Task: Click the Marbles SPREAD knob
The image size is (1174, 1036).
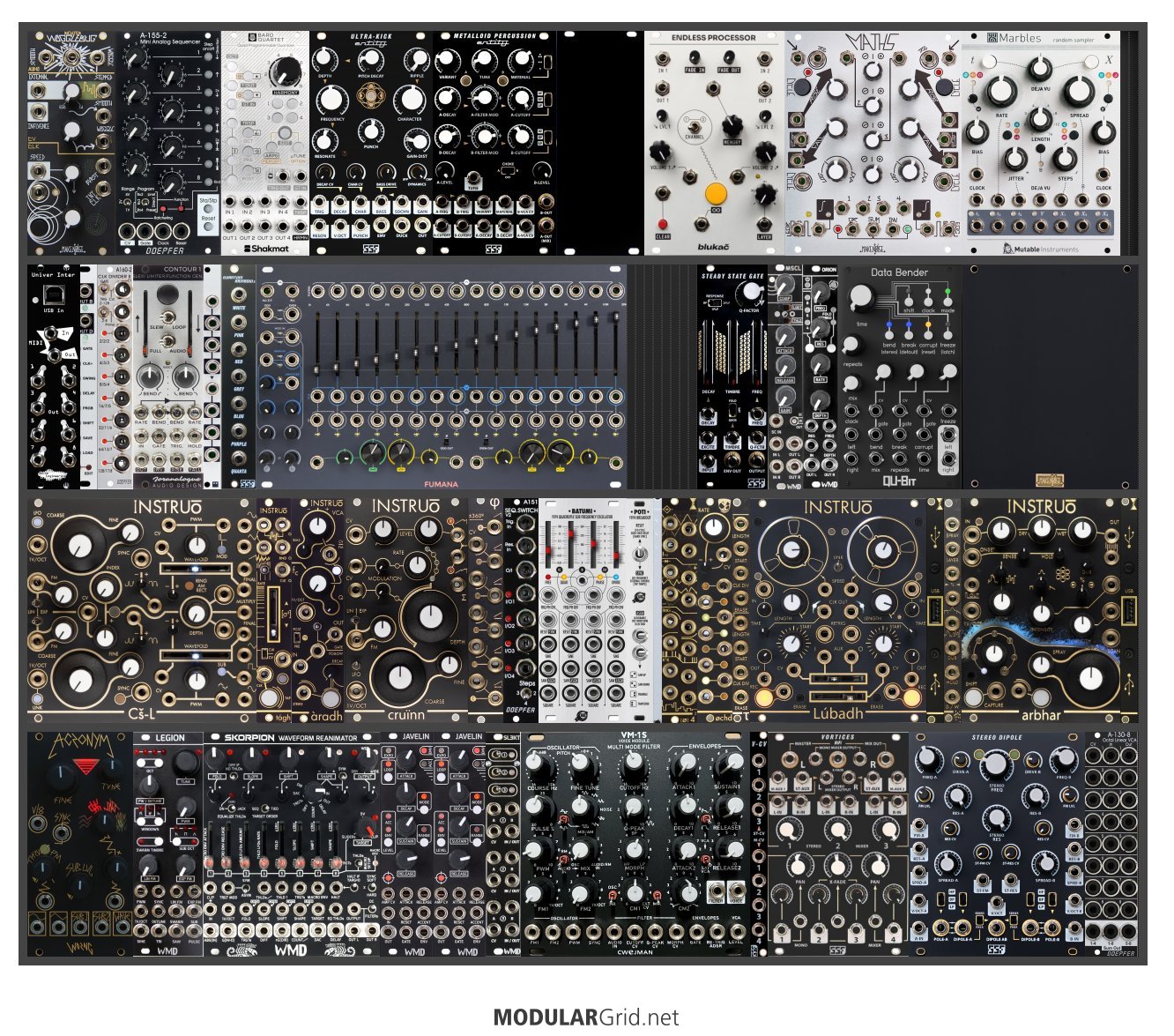Action: [x=1079, y=92]
